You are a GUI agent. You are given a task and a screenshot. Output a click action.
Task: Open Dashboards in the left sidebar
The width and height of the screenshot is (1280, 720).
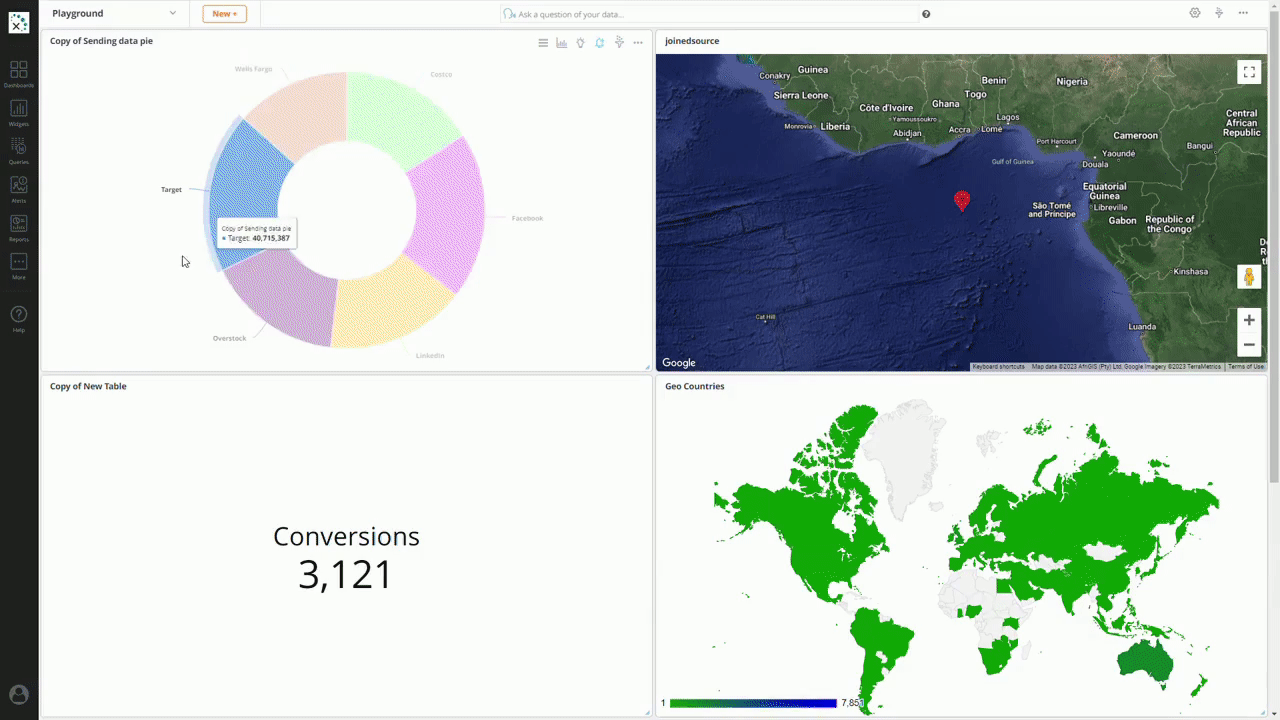tap(18, 71)
